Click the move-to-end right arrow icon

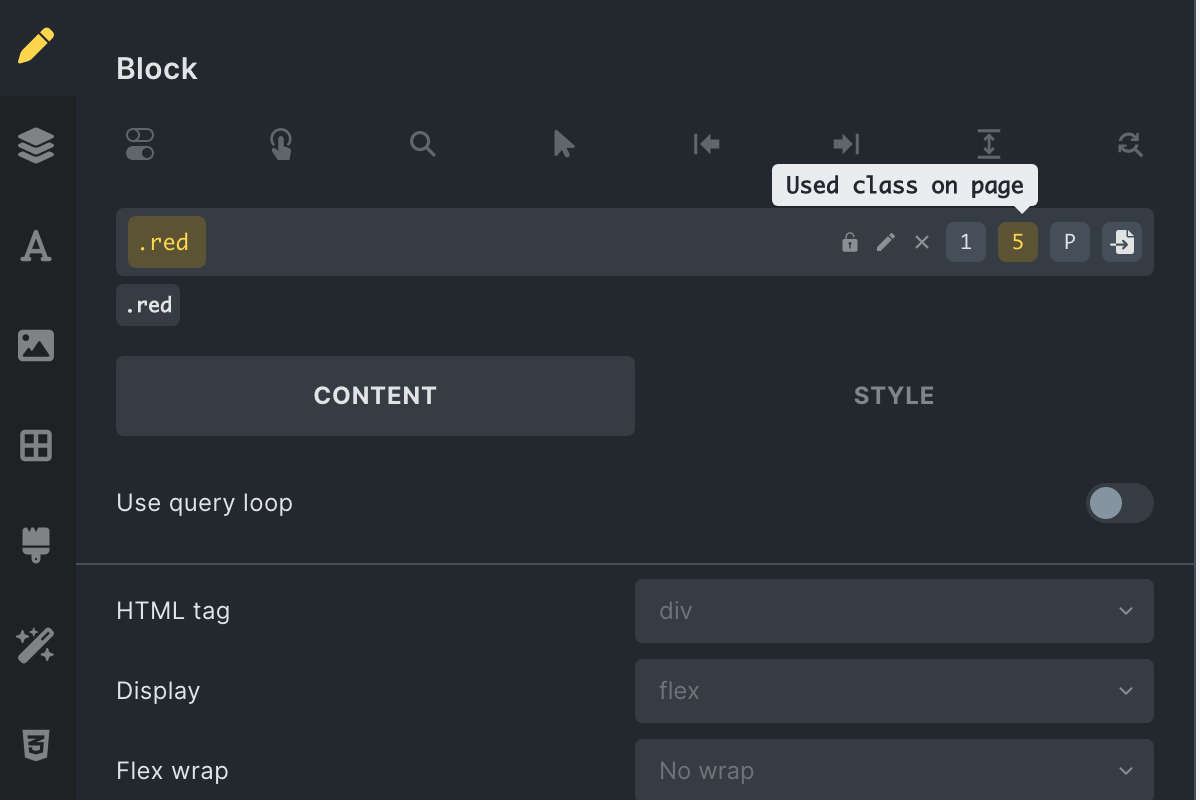(847, 144)
